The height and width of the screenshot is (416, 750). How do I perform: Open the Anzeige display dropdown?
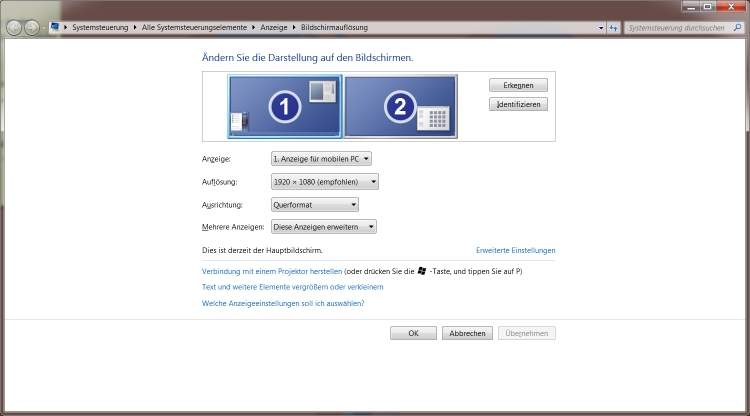pos(321,159)
